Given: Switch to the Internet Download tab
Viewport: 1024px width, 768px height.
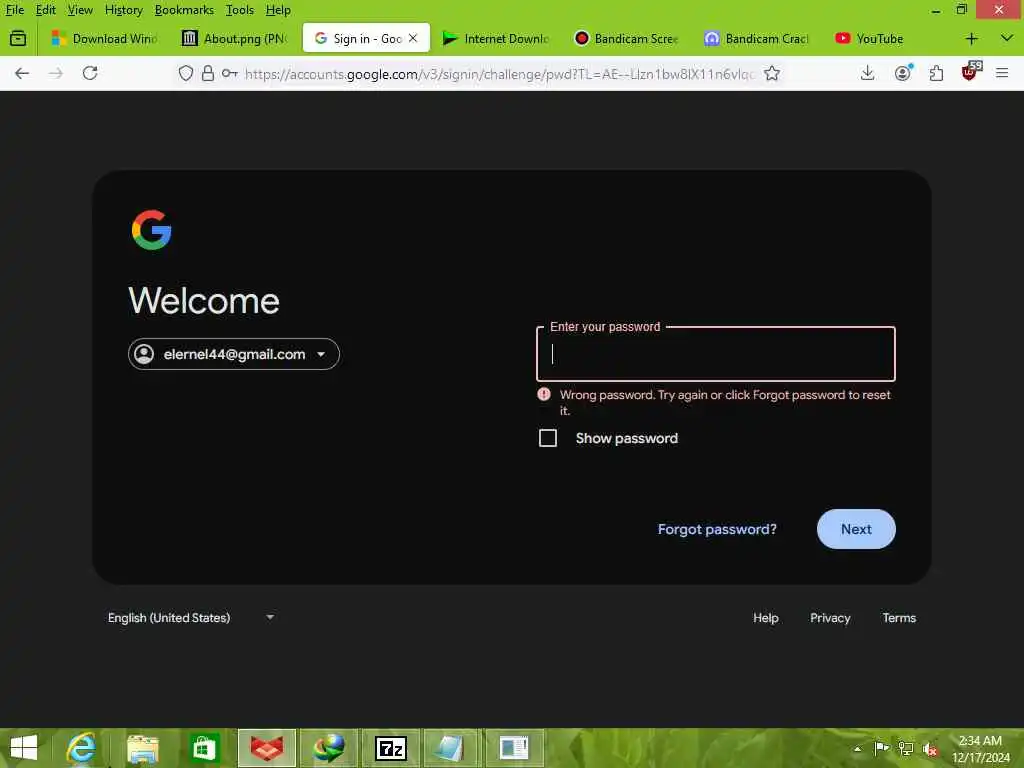Looking at the screenshot, I should point(496,39).
